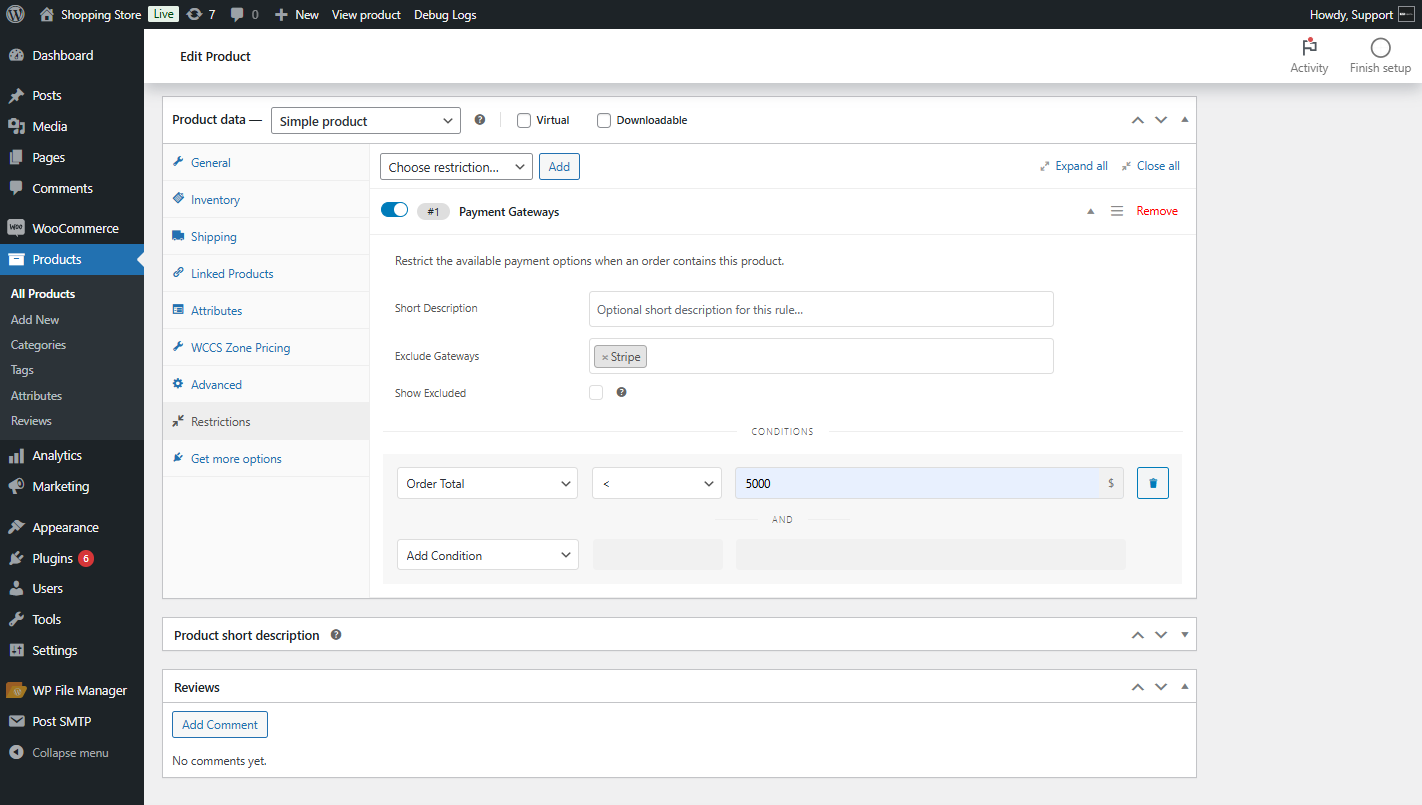Click the WordPress logo icon
Viewport: 1422px width, 805px height.
click(16, 15)
